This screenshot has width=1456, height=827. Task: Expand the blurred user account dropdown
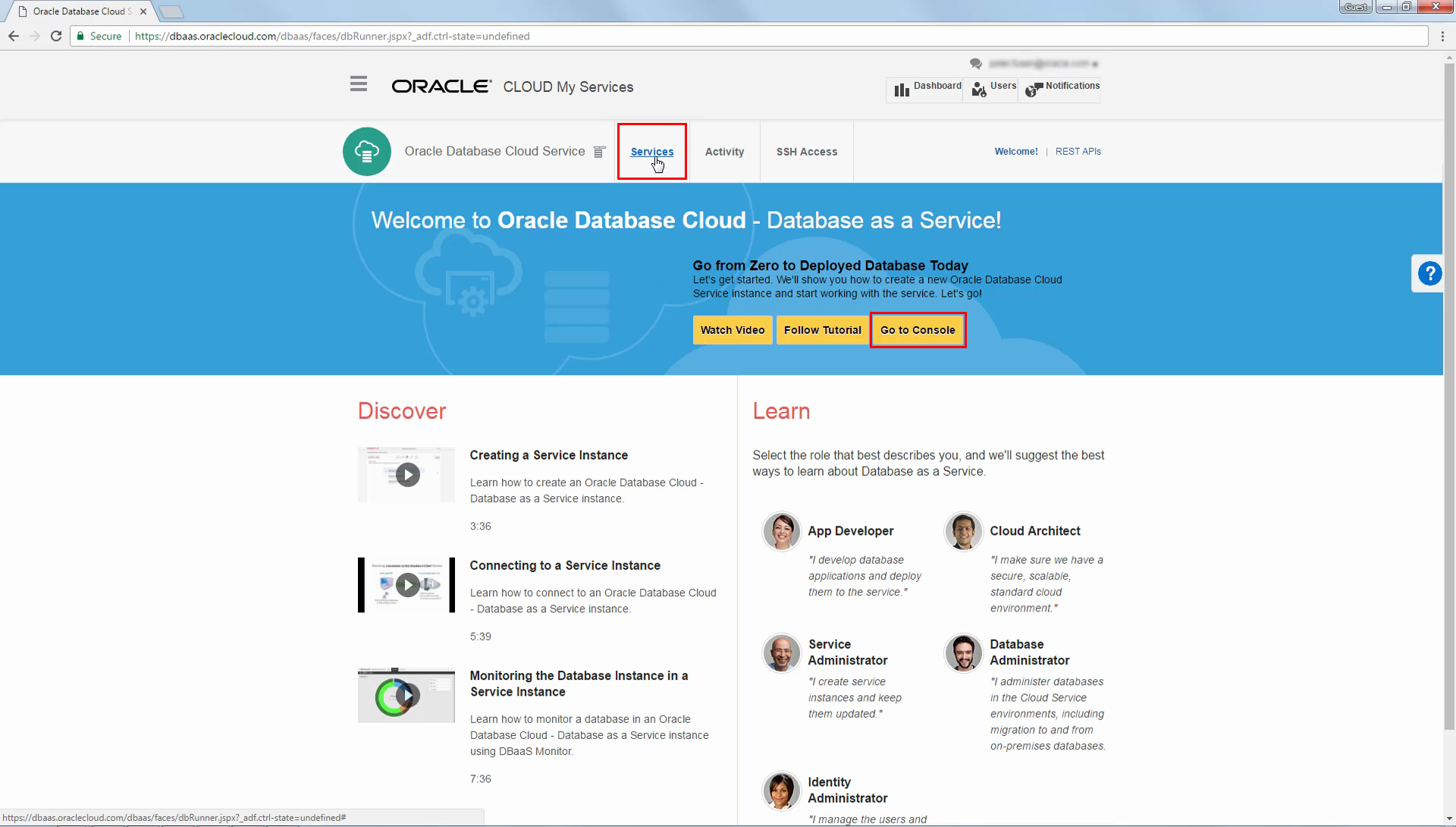[x=1043, y=64]
